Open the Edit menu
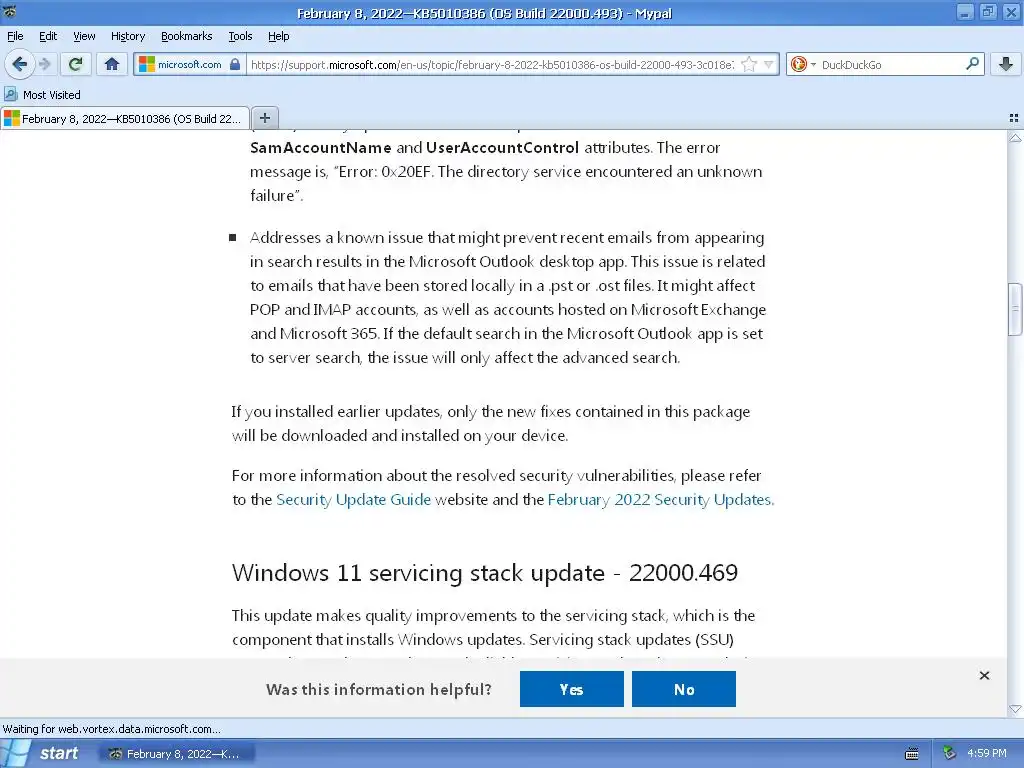The image size is (1024, 768). (48, 36)
